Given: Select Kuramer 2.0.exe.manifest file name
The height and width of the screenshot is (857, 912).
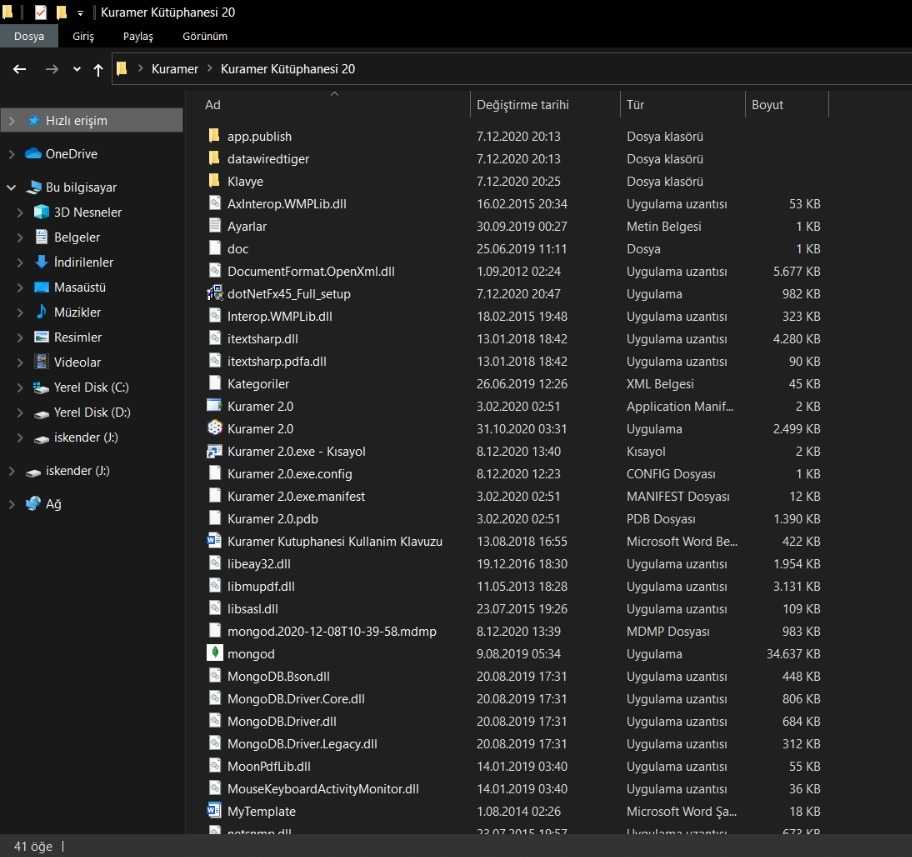Looking at the screenshot, I should coord(296,496).
